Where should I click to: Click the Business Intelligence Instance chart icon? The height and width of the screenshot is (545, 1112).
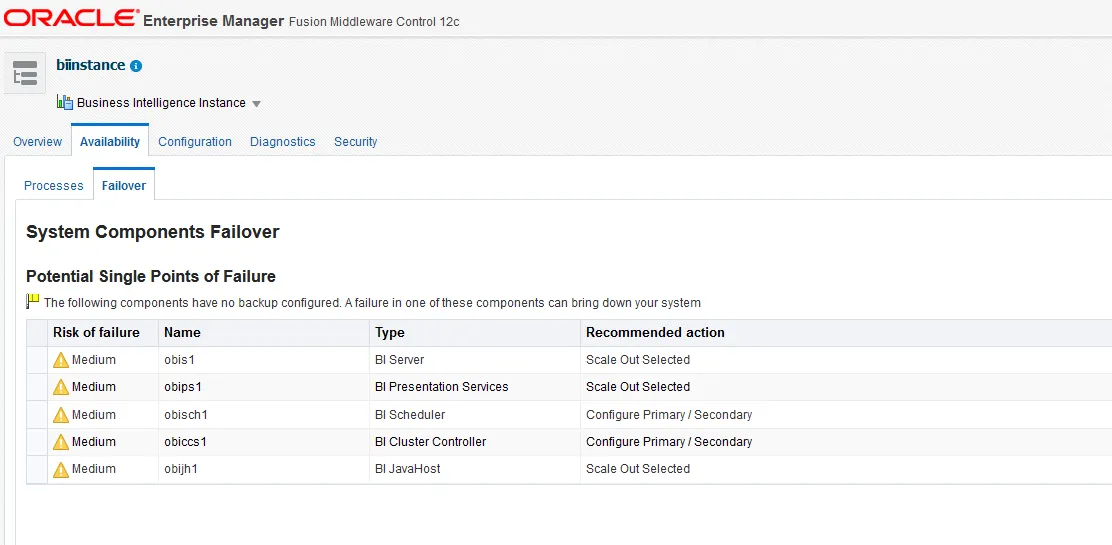[x=65, y=102]
